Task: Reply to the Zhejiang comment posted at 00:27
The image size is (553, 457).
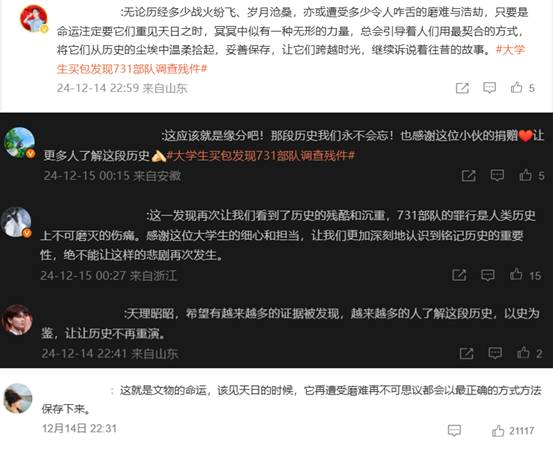Action: pos(488,275)
